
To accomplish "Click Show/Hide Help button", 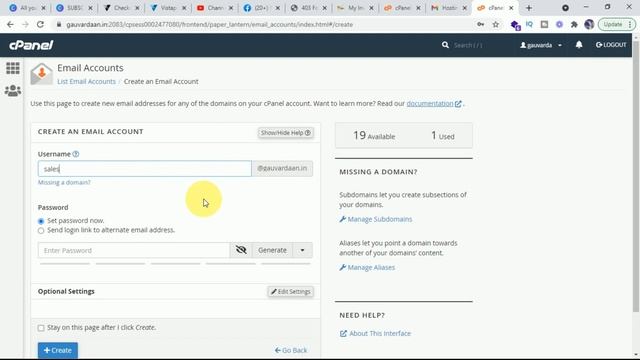I will [285, 133].
